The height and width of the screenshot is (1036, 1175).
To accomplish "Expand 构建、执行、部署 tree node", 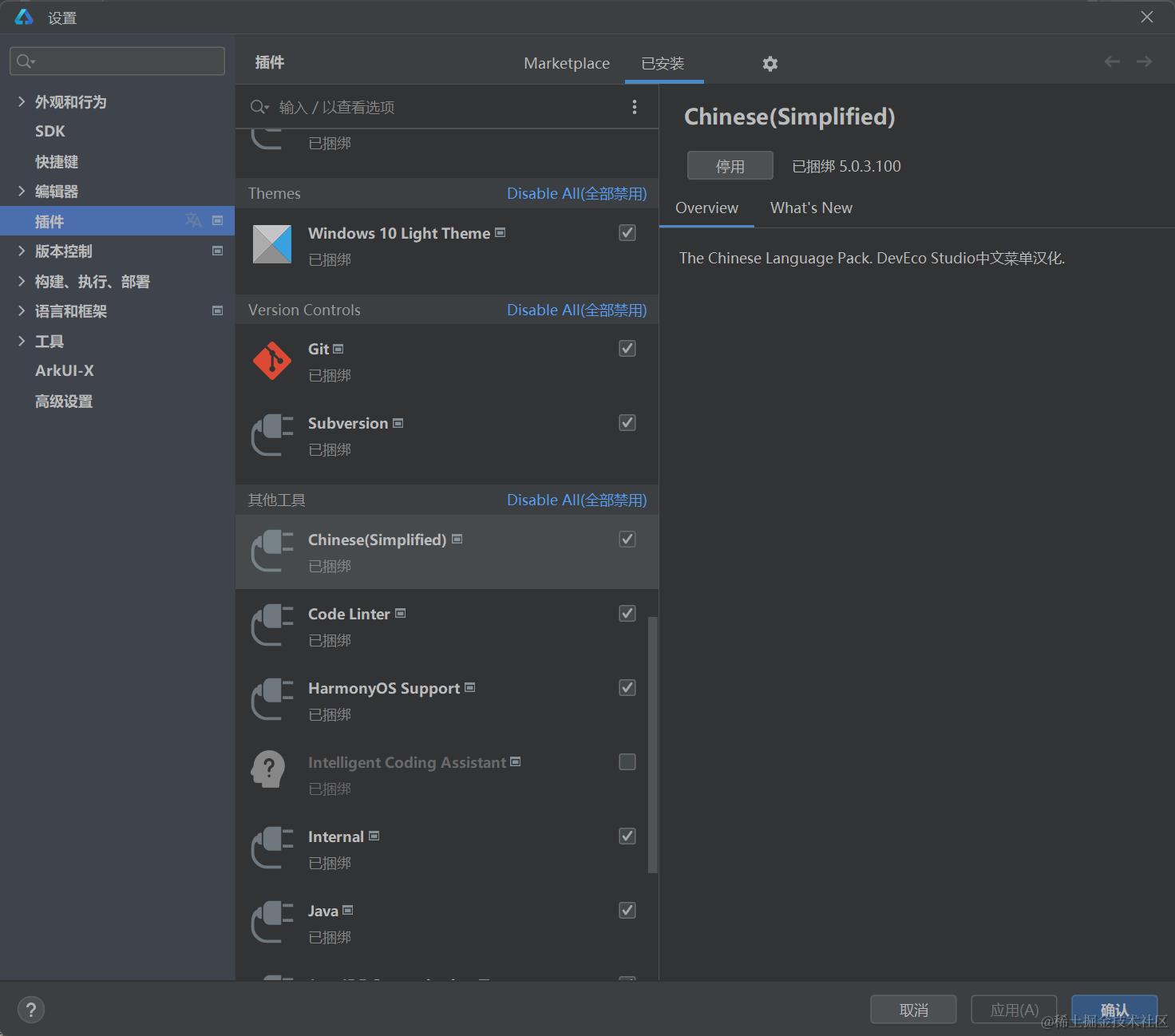I will coord(22,281).
